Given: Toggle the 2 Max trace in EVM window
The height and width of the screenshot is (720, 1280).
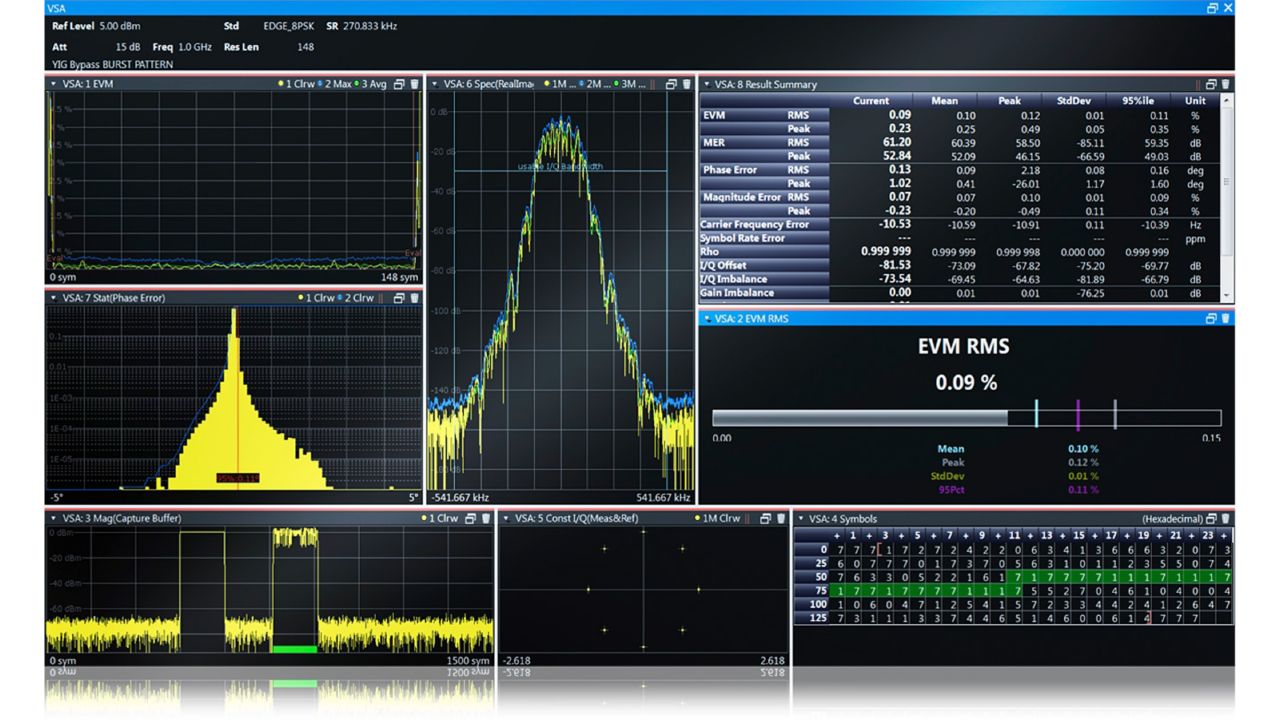Looking at the screenshot, I should click(x=336, y=84).
